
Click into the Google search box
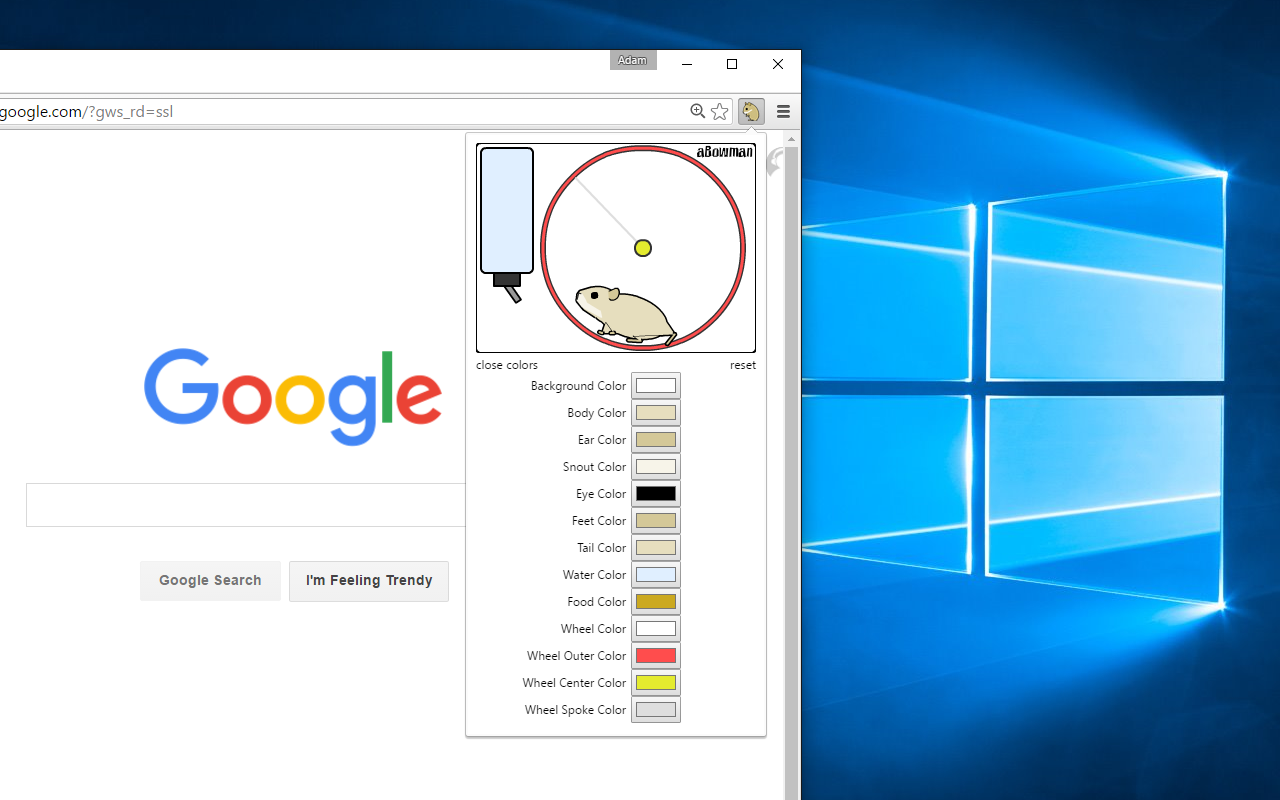246,505
